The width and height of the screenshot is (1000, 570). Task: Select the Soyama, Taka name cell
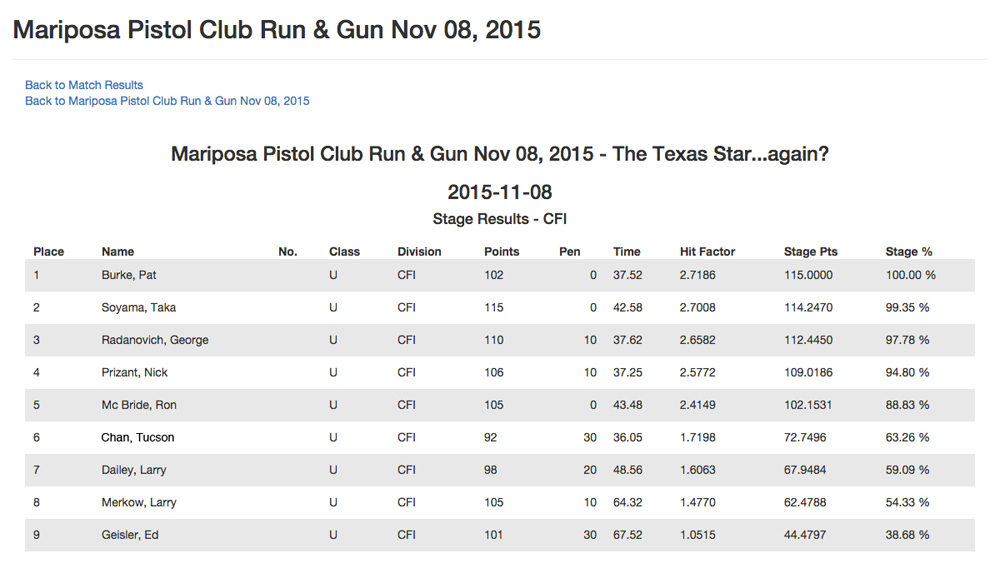(x=138, y=308)
